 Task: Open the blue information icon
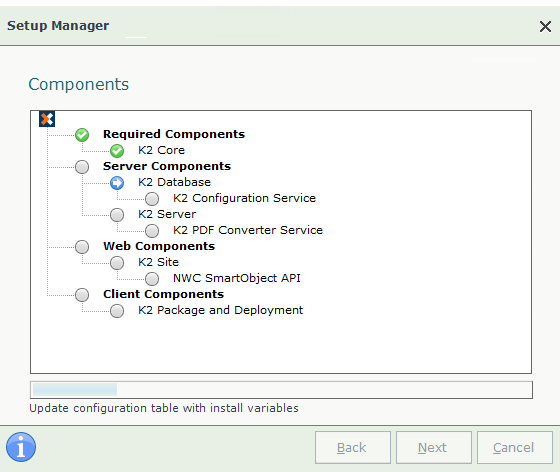click(x=21, y=447)
